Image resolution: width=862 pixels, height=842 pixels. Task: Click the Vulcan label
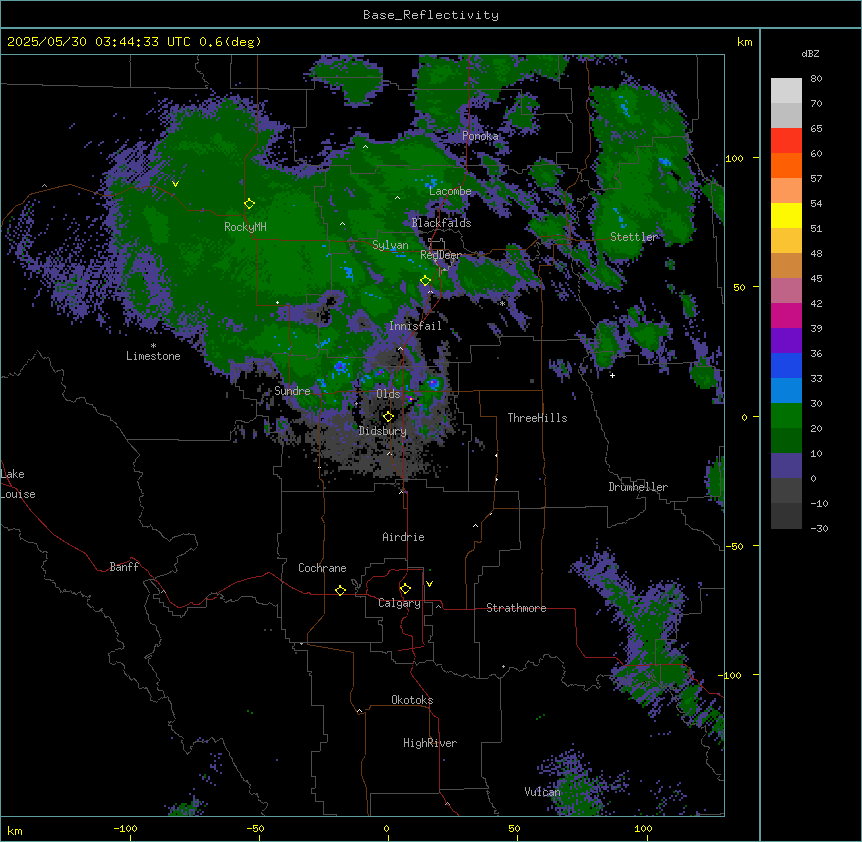[x=542, y=792]
